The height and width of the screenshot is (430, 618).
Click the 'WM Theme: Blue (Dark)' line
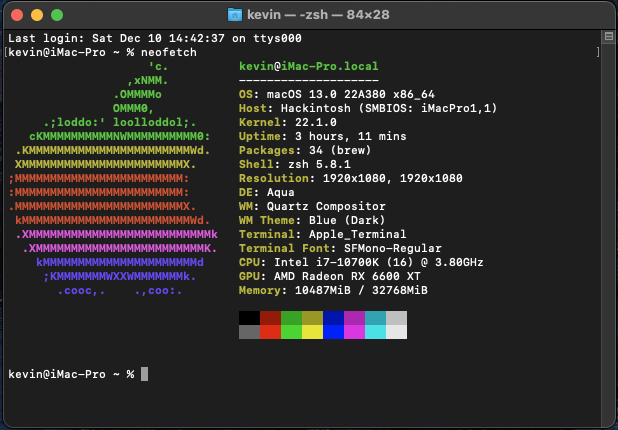pyautogui.click(x=312, y=220)
